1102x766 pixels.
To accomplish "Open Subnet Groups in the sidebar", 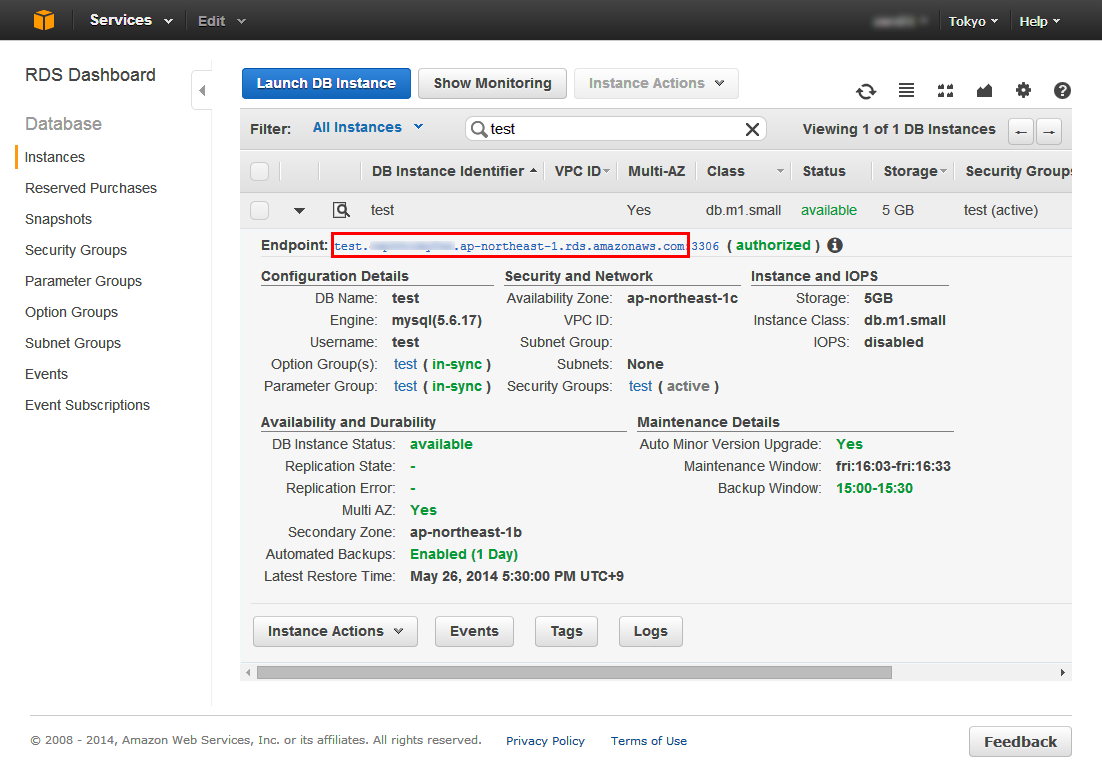I will coord(72,343).
